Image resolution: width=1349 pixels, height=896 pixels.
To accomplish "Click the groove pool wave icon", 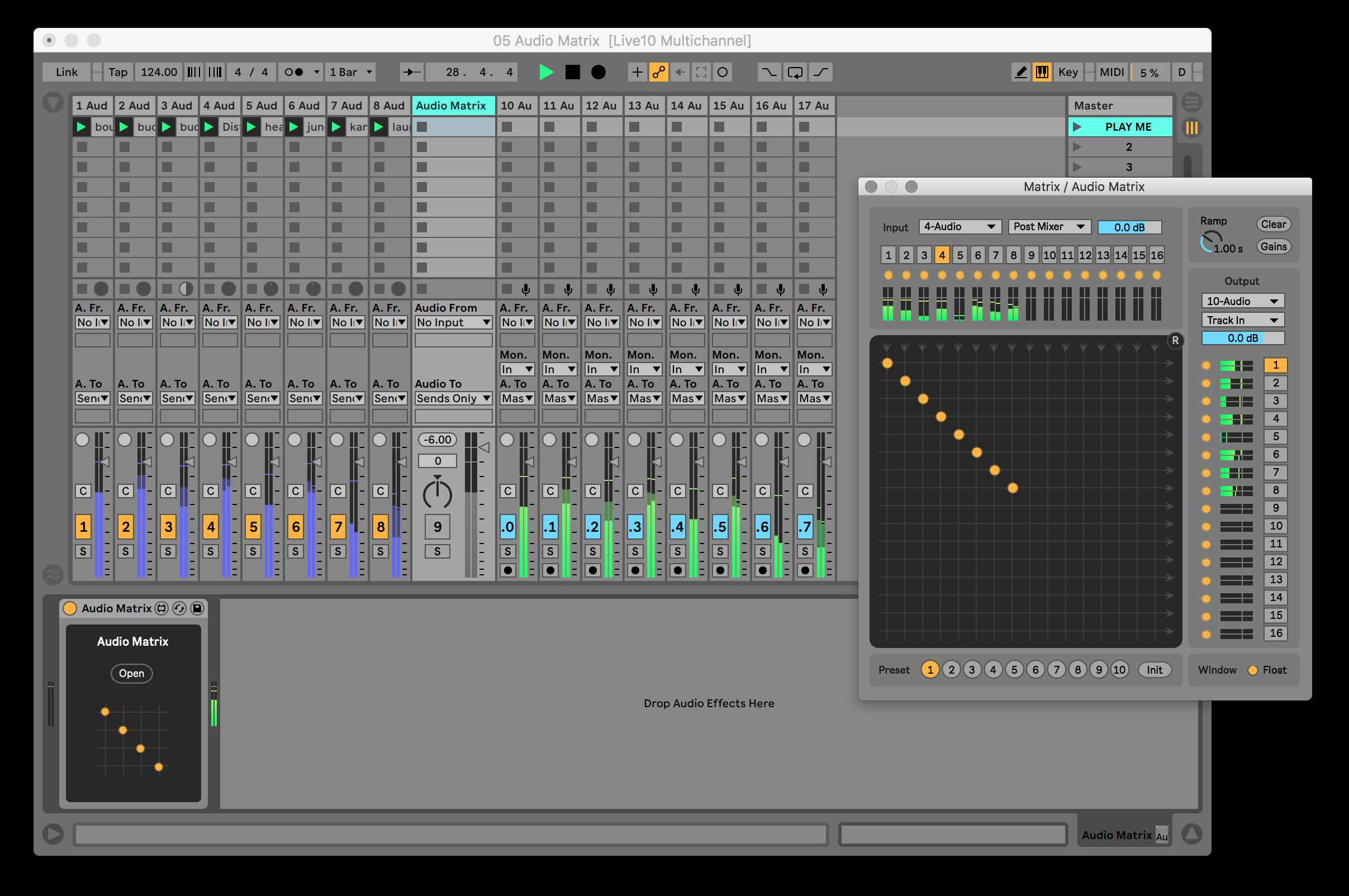I will pyautogui.click(x=53, y=574).
